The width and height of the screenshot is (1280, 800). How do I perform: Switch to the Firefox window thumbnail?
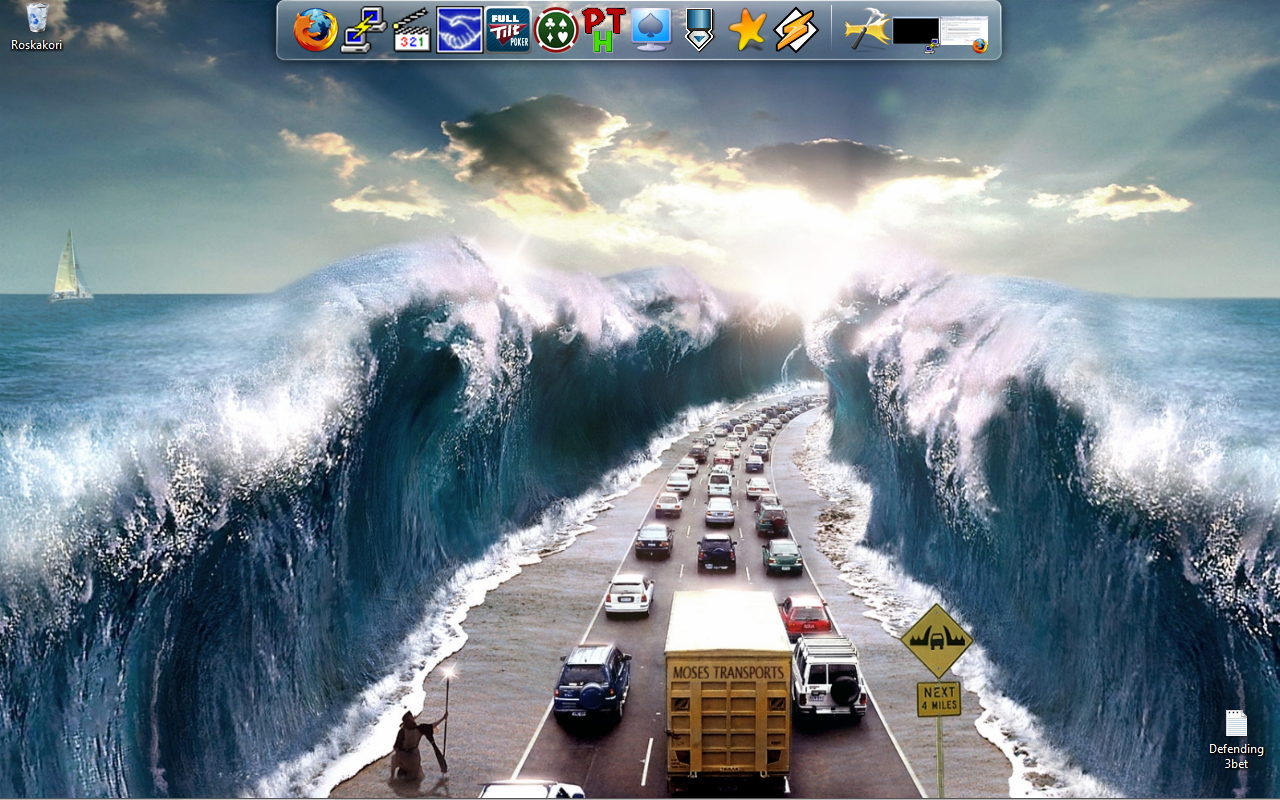pos(964,31)
